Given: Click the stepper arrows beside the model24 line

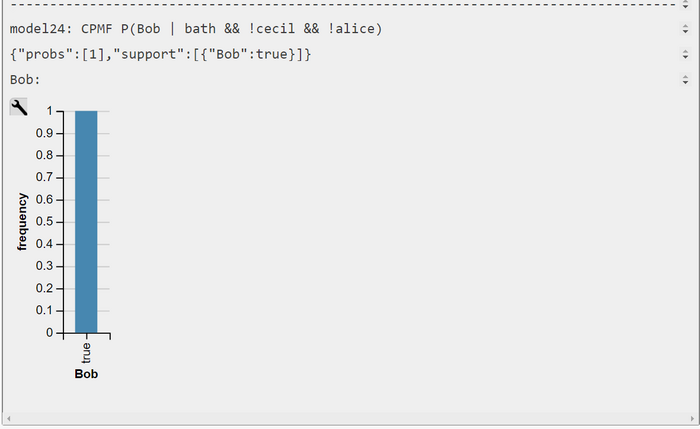Looking at the screenshot, I should (685, 29).
